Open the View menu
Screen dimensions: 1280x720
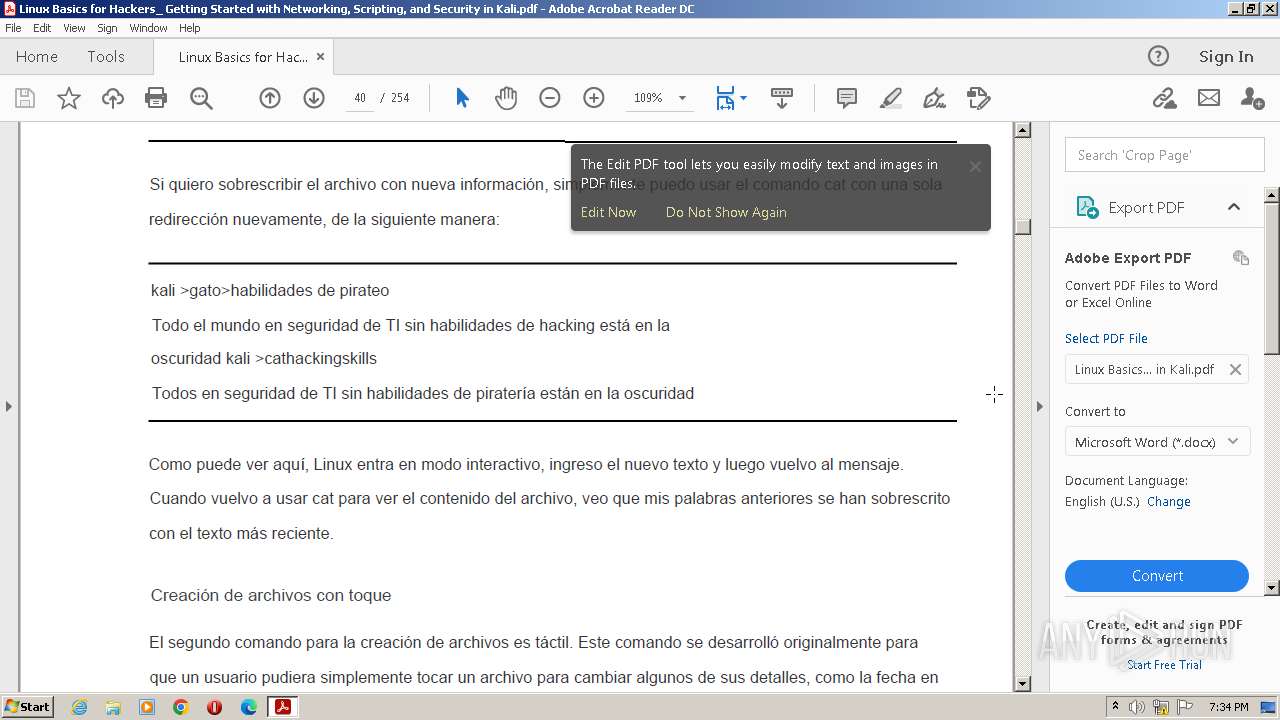pyautogui.click(x=74, y=28)
